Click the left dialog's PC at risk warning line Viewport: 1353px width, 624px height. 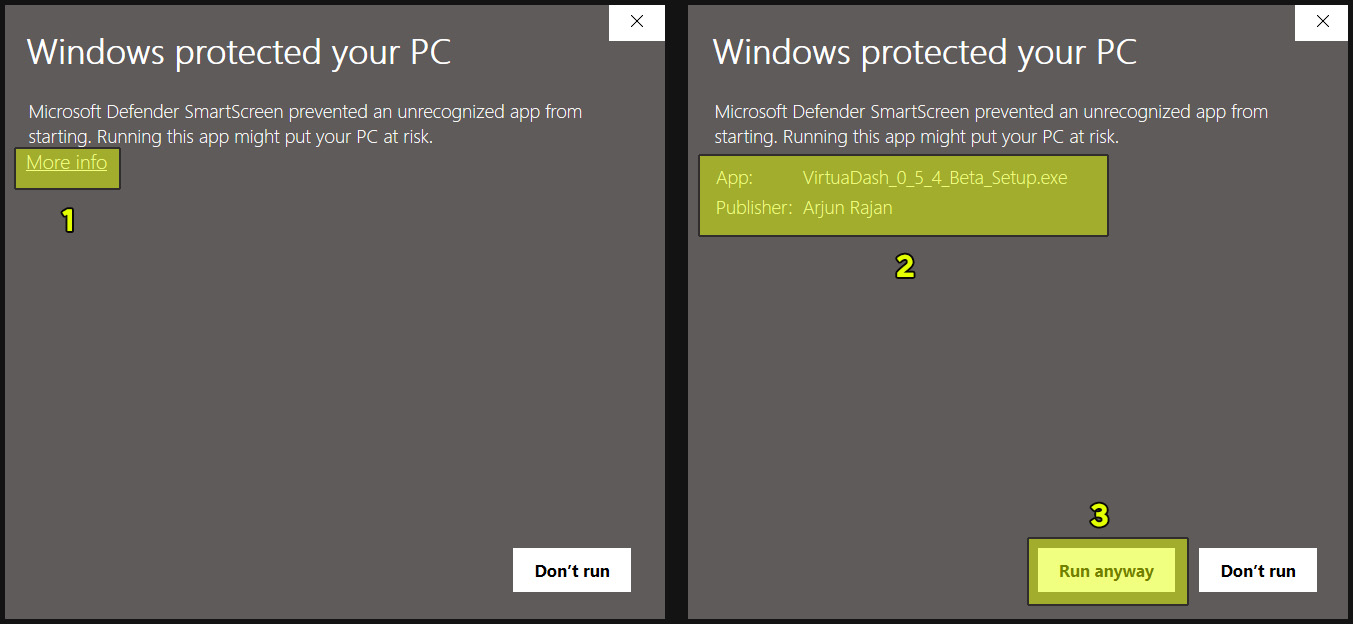pyautogui.click(x=230, y=138)
